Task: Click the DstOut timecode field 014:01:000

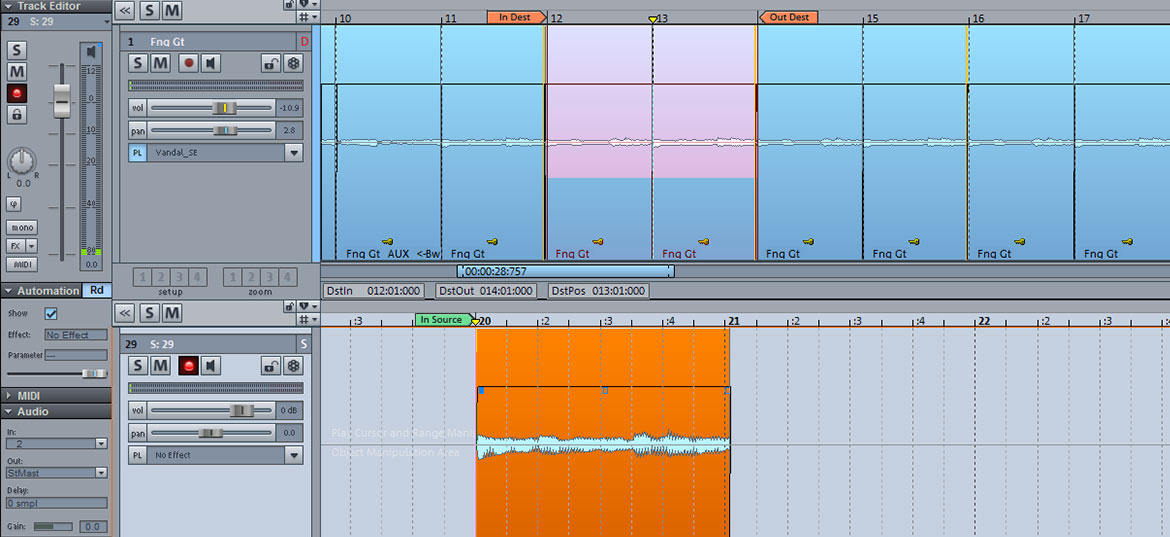Action: click(487, 291)
